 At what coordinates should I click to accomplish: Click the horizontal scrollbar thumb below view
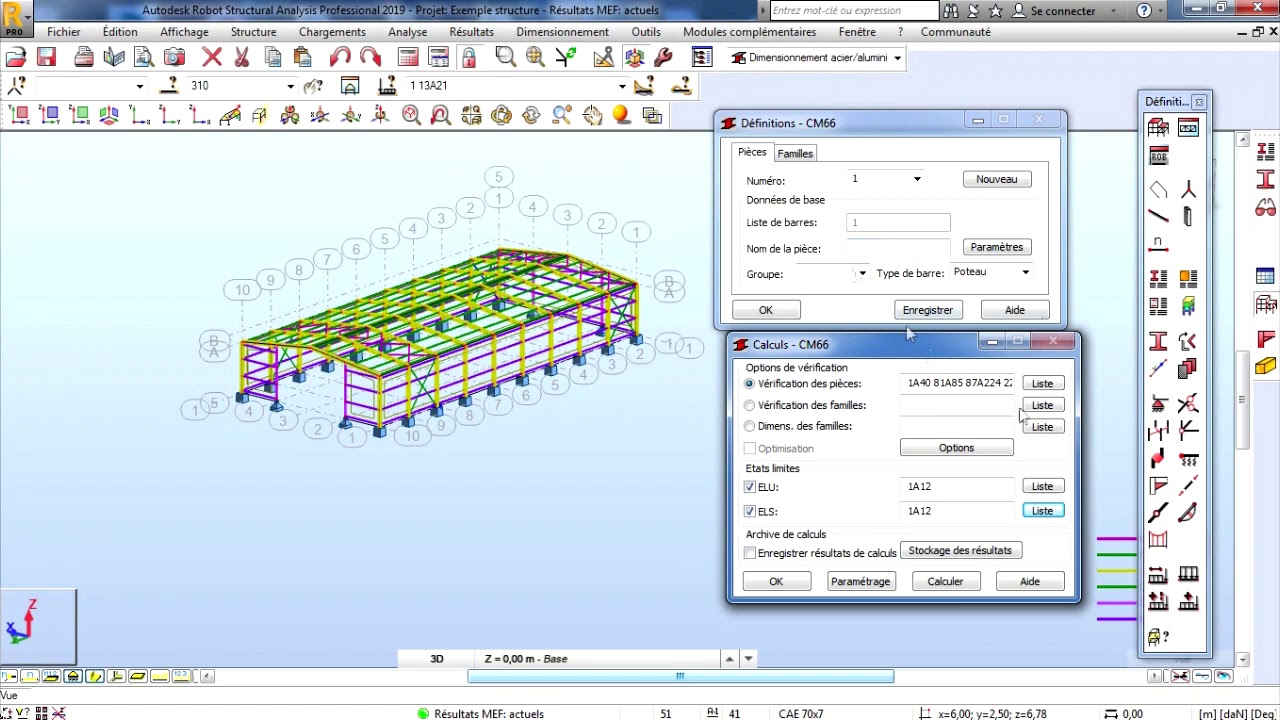pos(680,676)
